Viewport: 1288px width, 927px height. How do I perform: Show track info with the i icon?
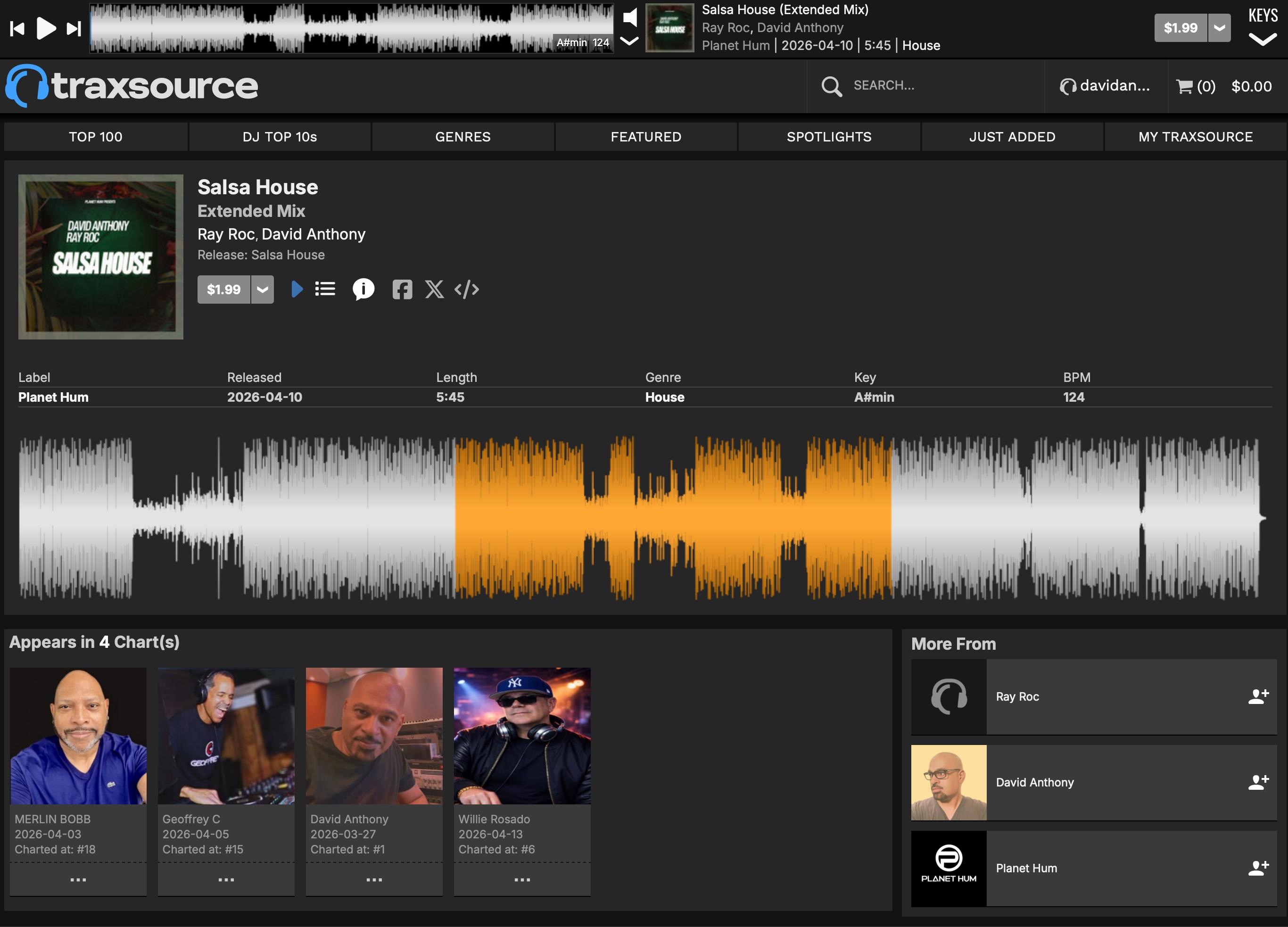click(x=363, y=289)
